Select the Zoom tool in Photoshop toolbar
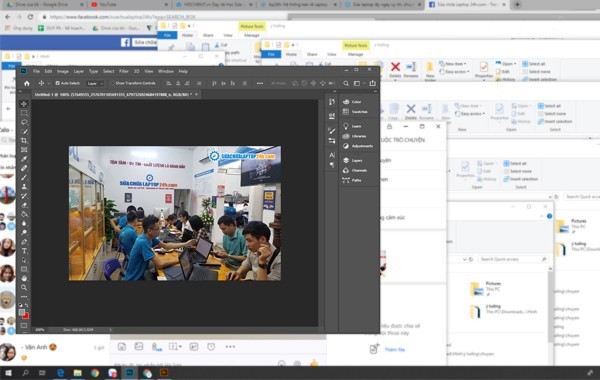This screenshot has width=600, height=380. tap(24, 287)
